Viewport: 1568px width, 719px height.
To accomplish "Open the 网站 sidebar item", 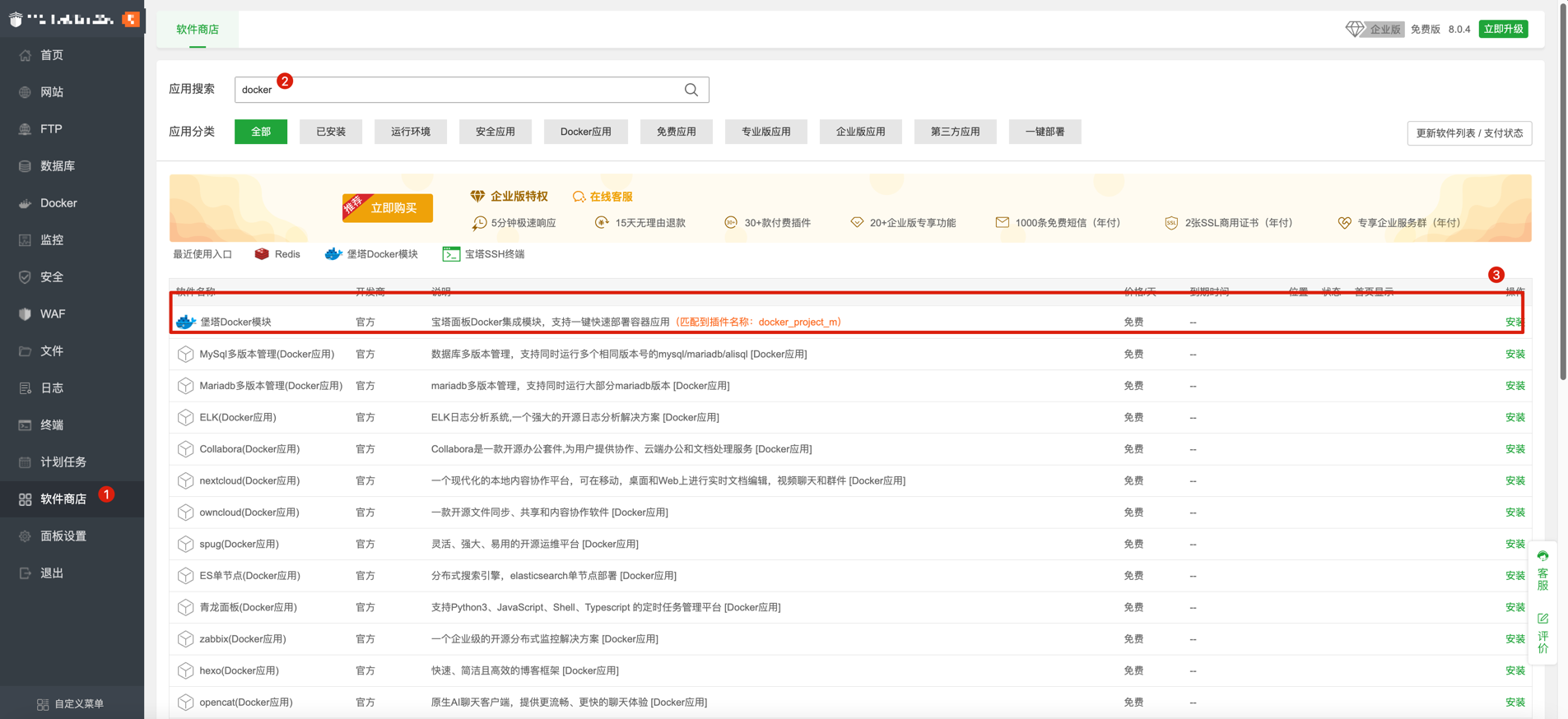I will (x=72, y=92).
